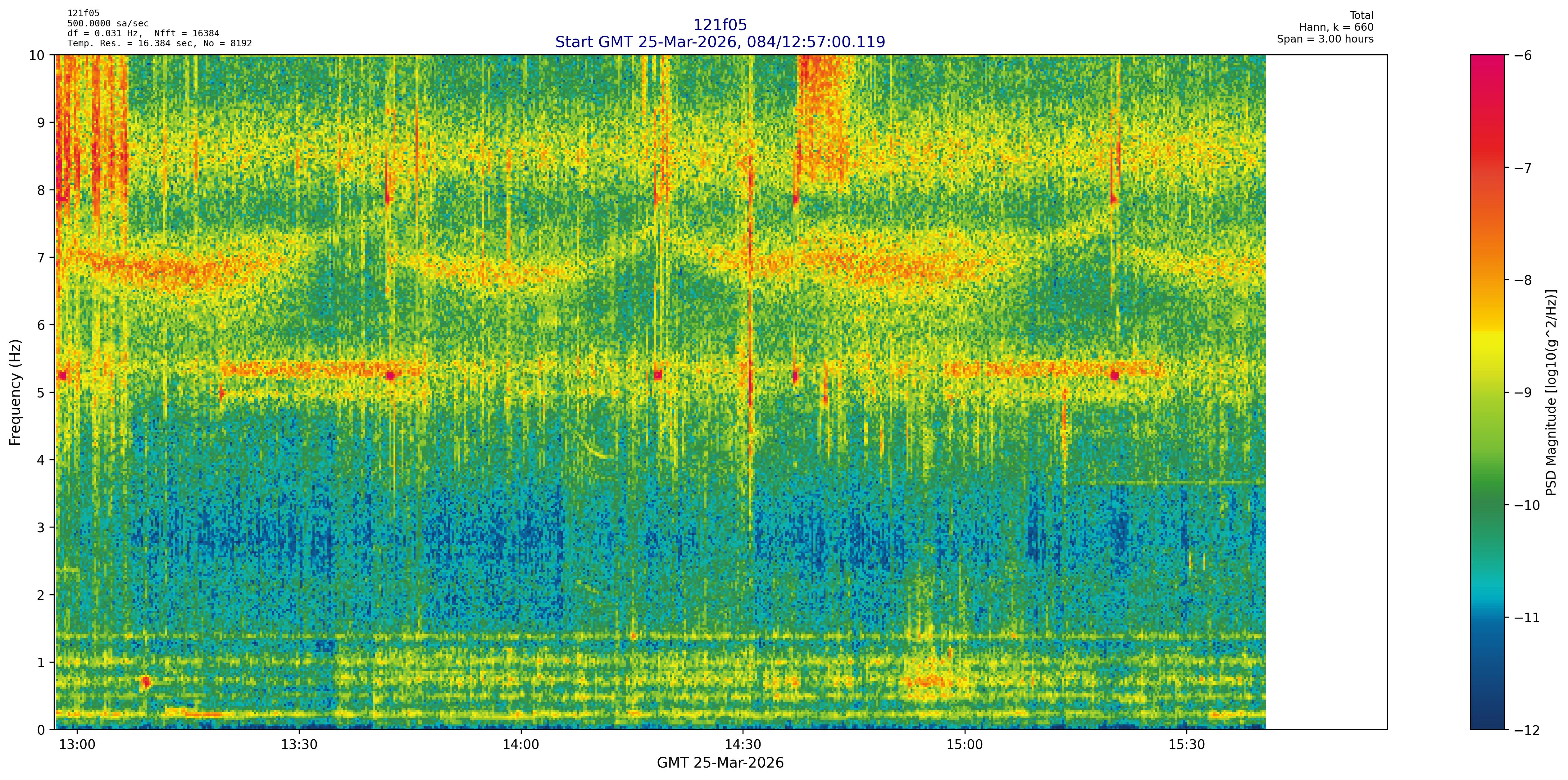
Task: Click the 'Span = 3.00 hours' text
Action: pyautogui.click(x=1325, y=39)
